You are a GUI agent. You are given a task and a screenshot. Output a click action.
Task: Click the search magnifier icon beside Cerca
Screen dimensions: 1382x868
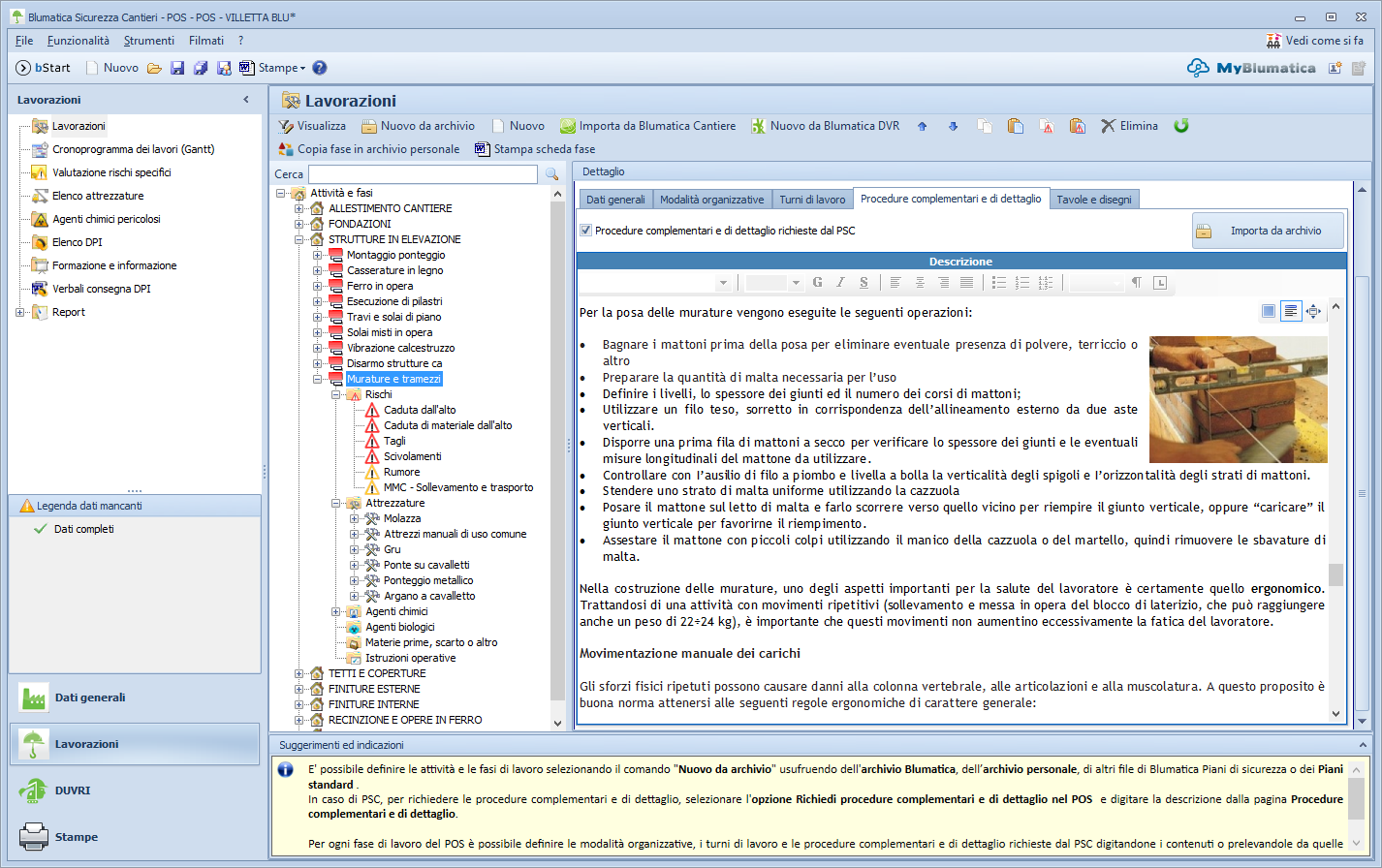552,174
